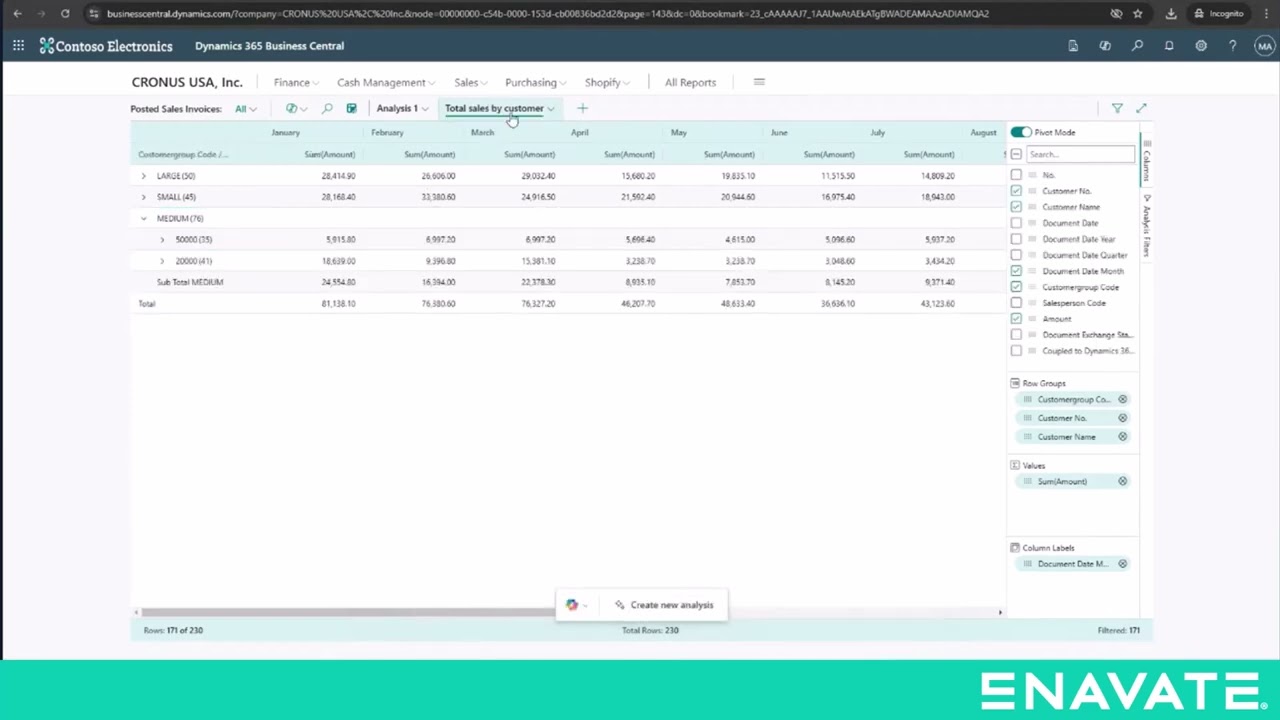Open the browser downloads icon
1280x720 pixels.
(1171, 14)
